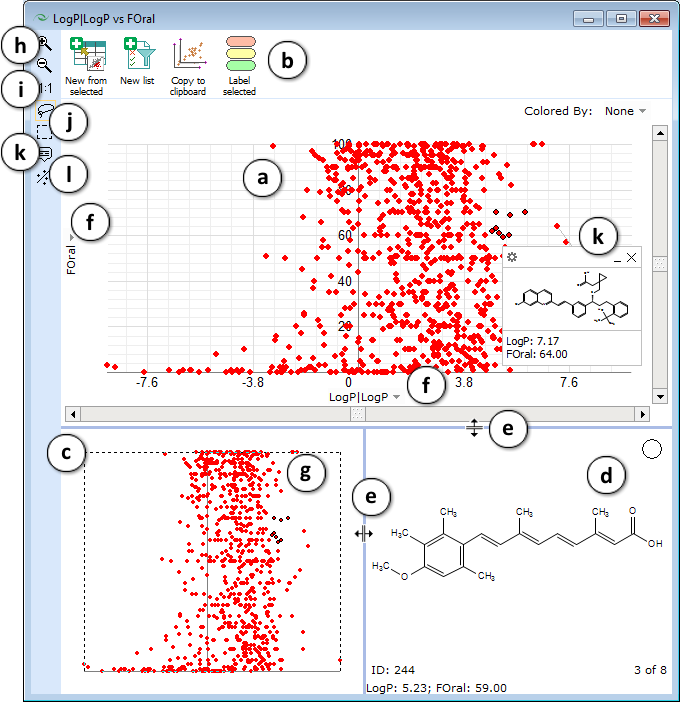Toggle the circle marker in molecule panel
Screen dimensions: 680x702
651,450
